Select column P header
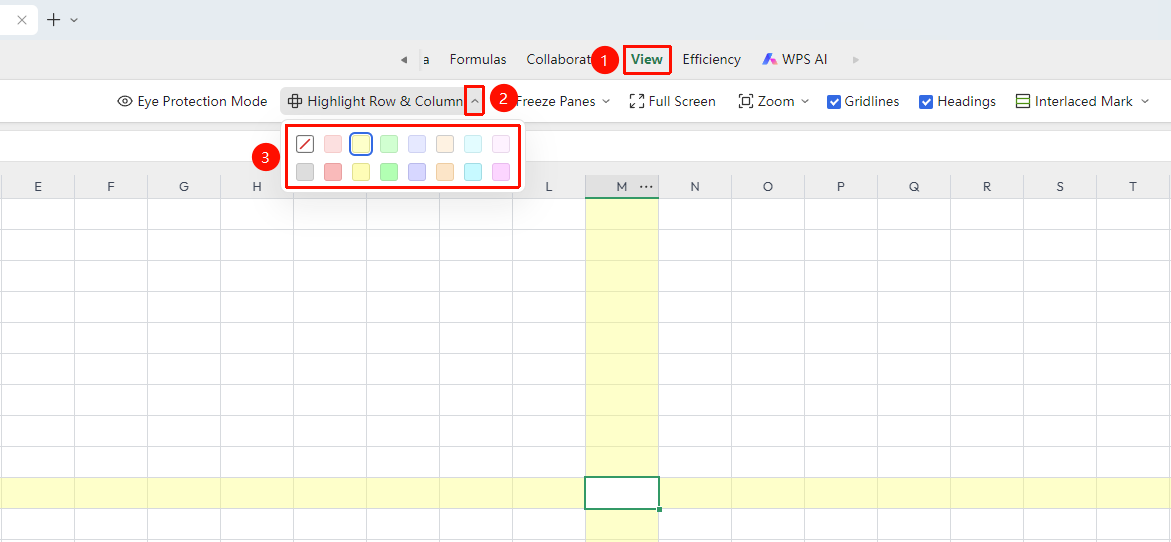 [x=841, y=187]
